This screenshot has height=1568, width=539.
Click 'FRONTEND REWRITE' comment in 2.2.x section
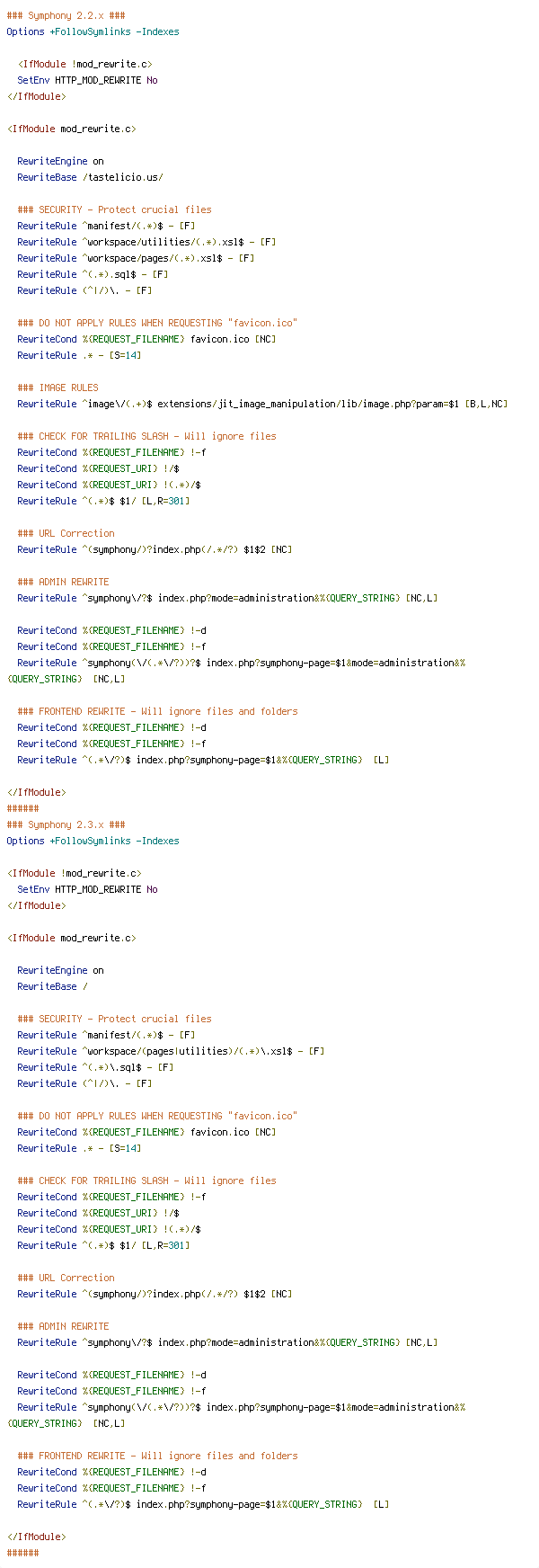157,711
